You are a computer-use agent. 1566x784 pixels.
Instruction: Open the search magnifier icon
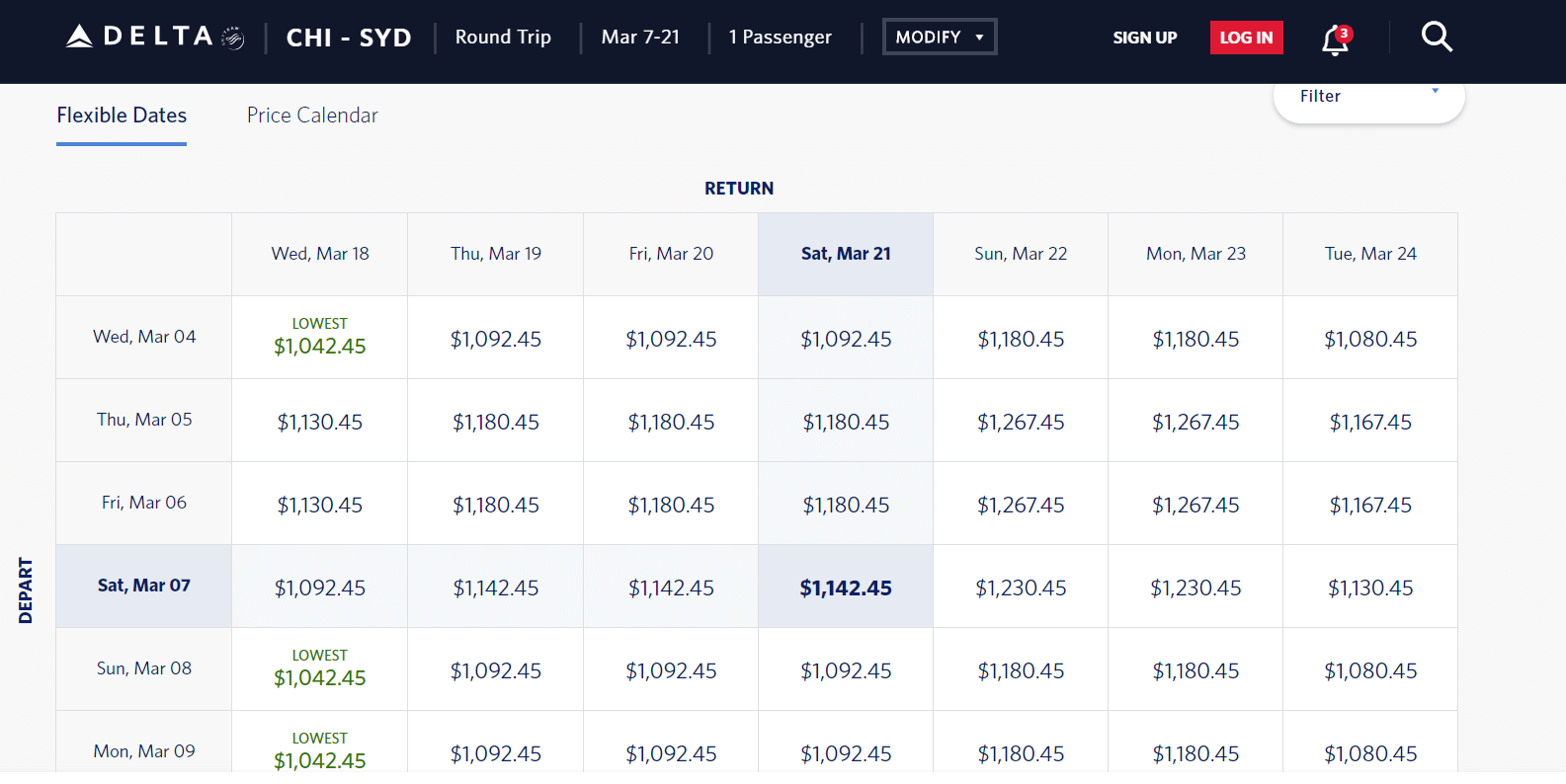(1437, 38)
